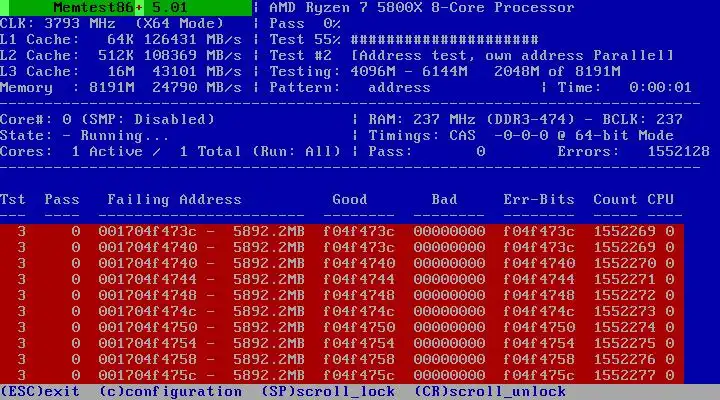720x400 pixels.
Task: Click the Good column header
Action: coord(350,199)
